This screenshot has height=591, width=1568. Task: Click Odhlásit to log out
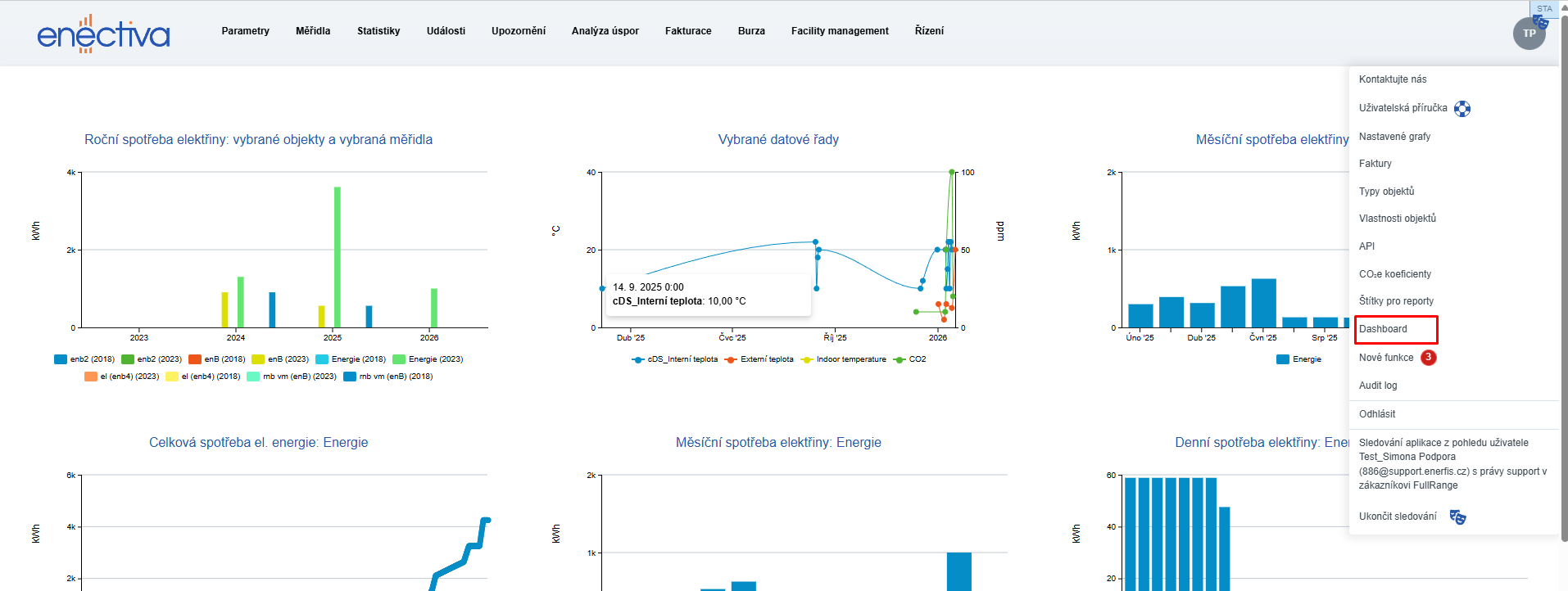click(x=1376, y=414)
